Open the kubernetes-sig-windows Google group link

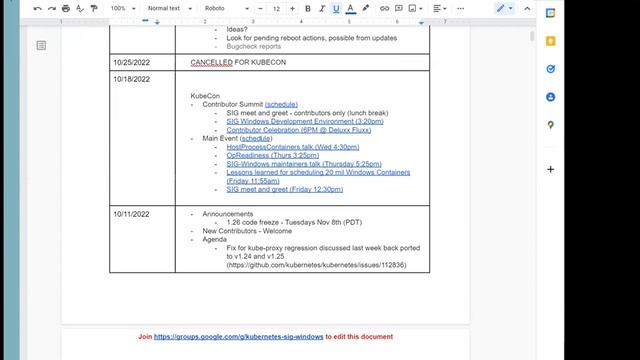click(x=238, y=337)
